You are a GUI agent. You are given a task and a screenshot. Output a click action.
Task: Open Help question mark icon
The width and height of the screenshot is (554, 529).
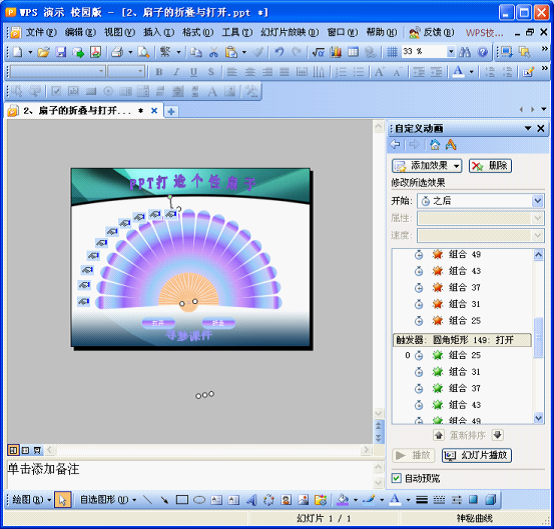point(483,52)
